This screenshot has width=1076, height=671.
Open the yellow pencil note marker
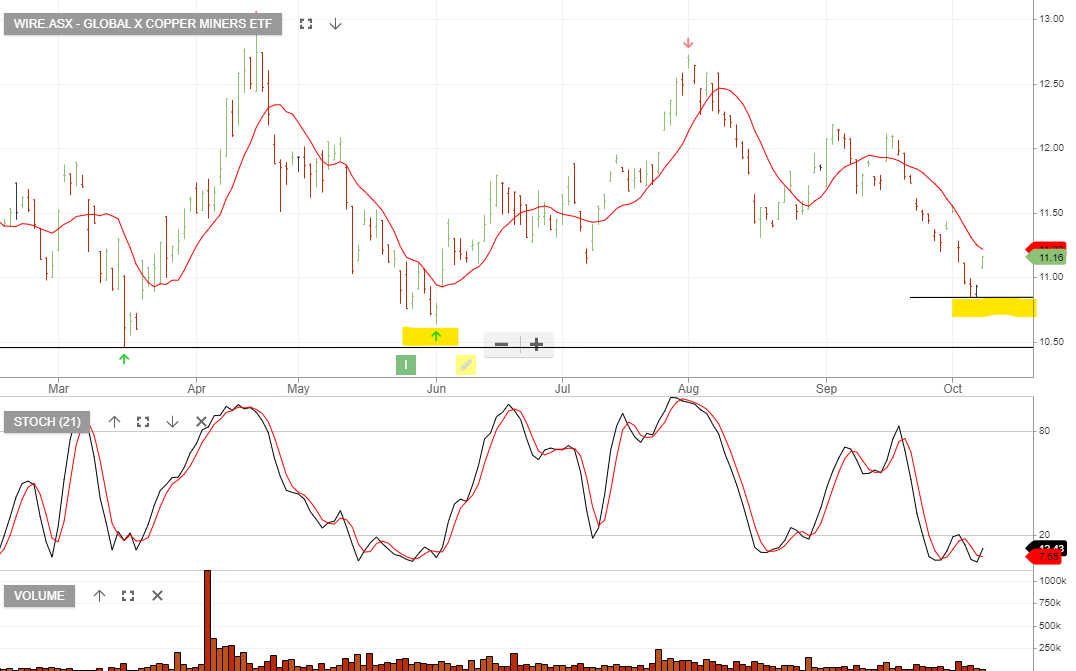coord(465,365)
